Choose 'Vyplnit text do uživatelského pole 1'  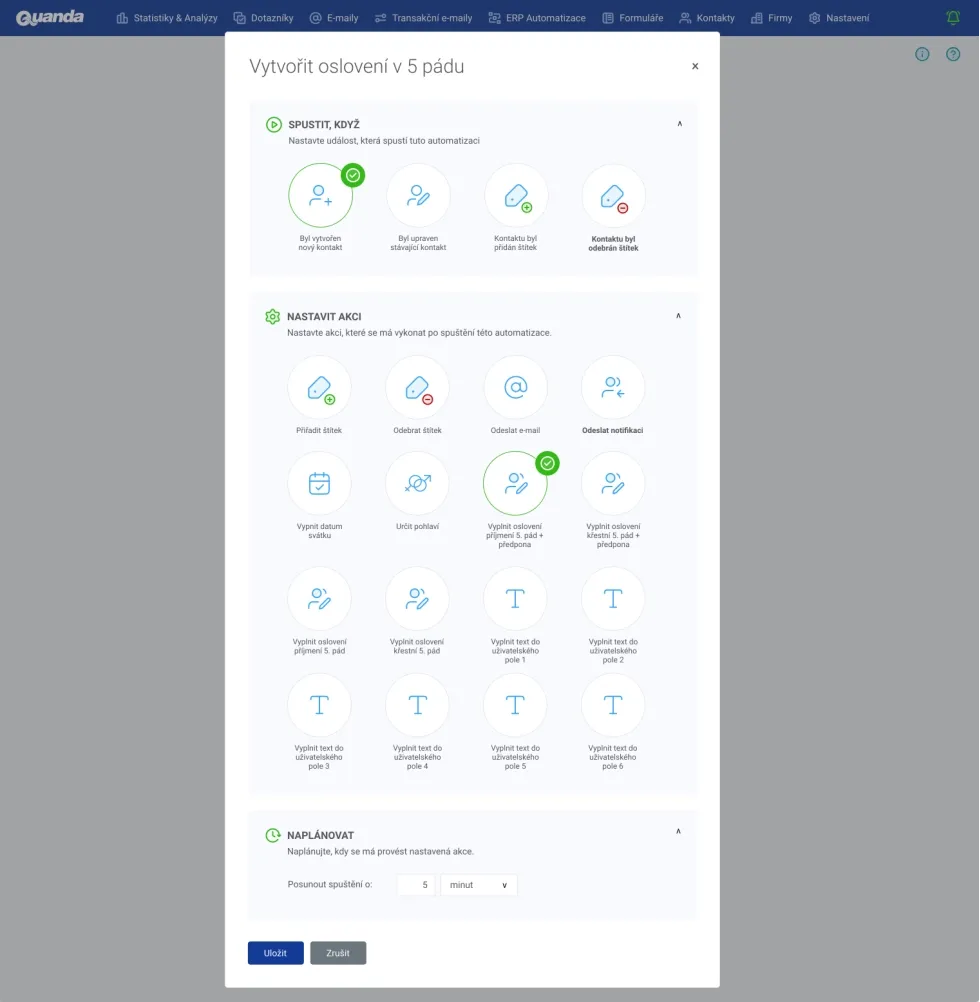pos(515,599)
